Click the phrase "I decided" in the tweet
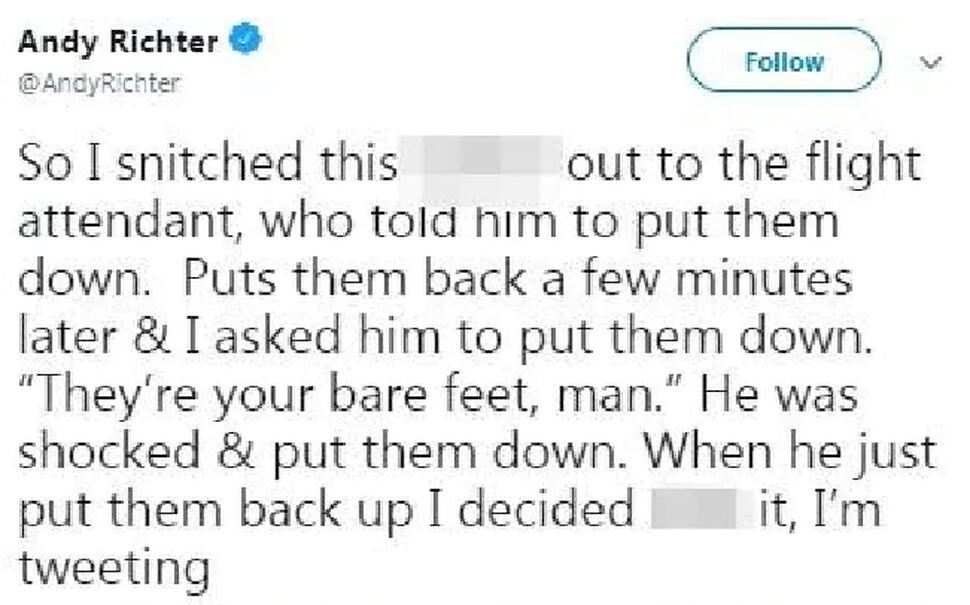Viewport: 970px width, 605px height. [532, 510]
